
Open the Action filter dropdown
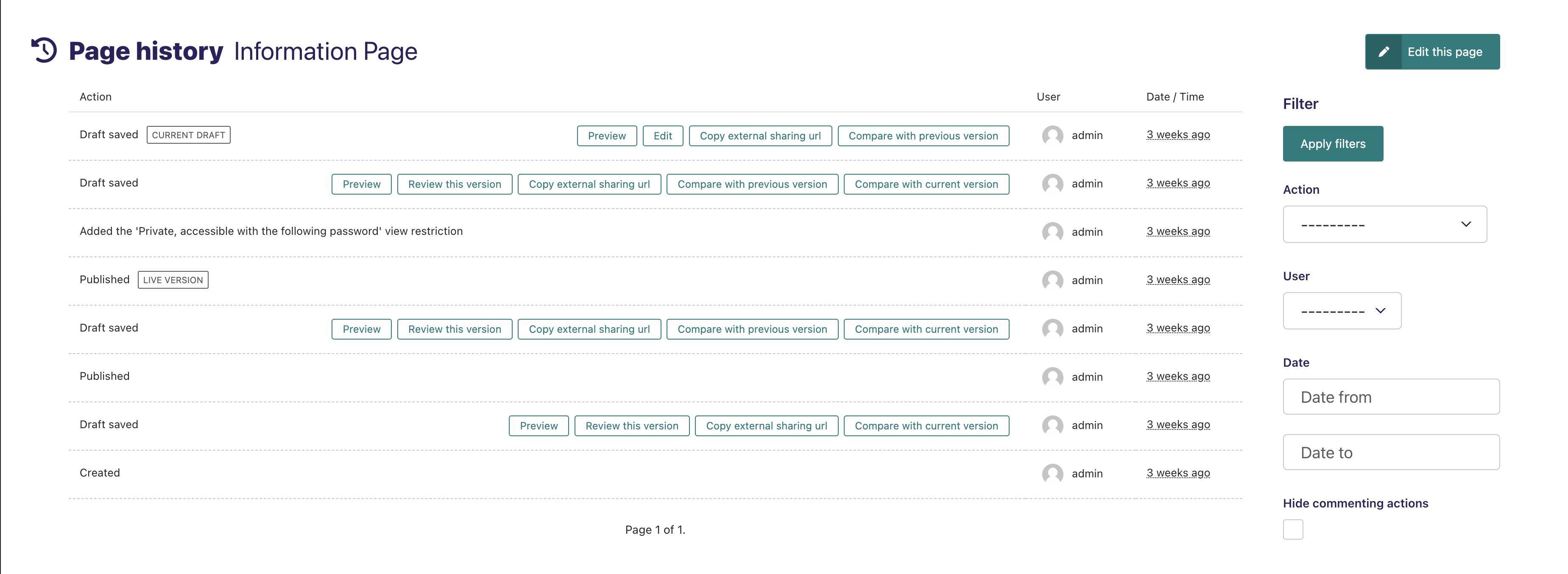[1384, 224]
